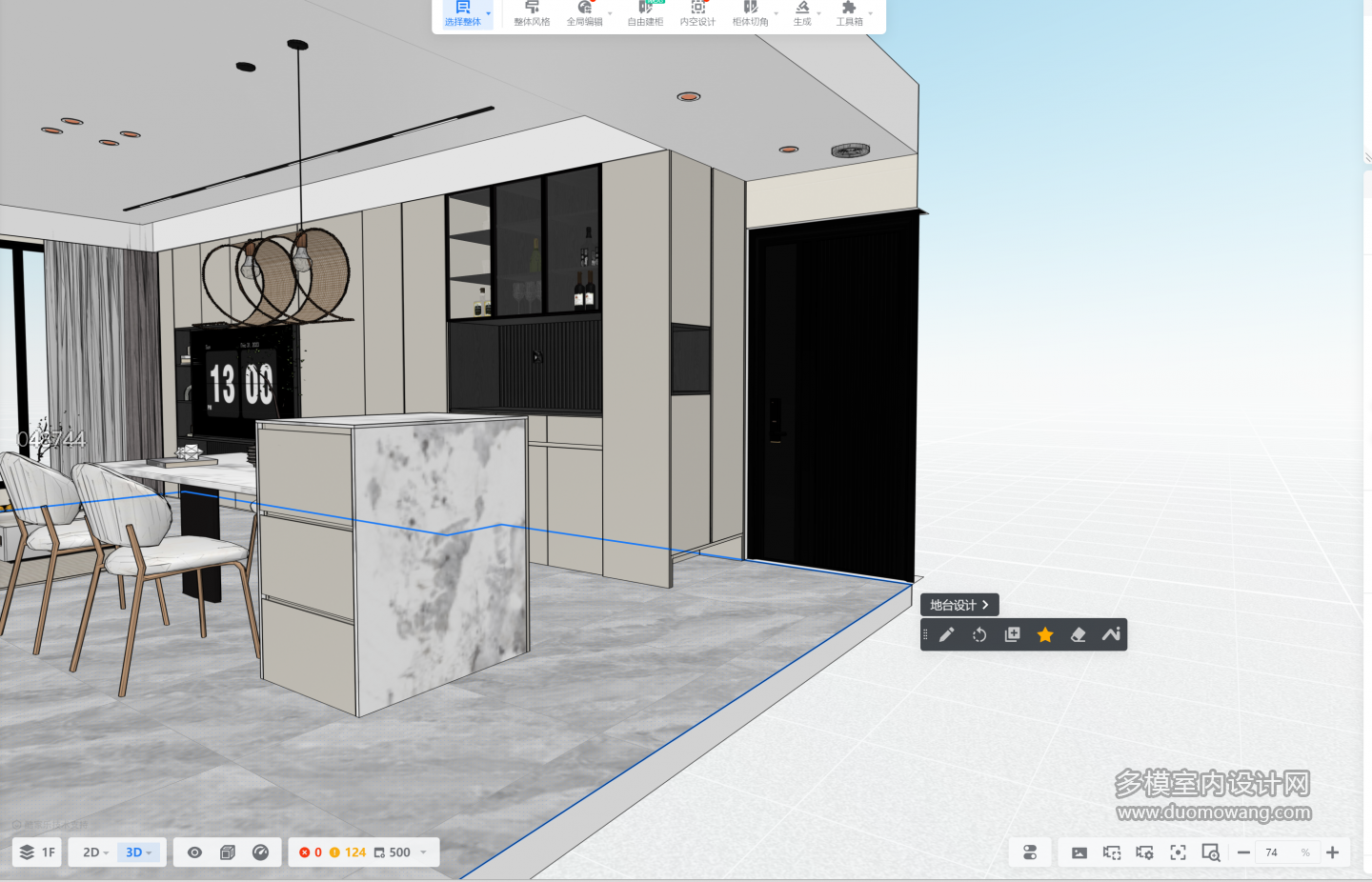
Task: Click the 柜体切角 cabinet corner cut tool
Action: [x=751, y=14]
